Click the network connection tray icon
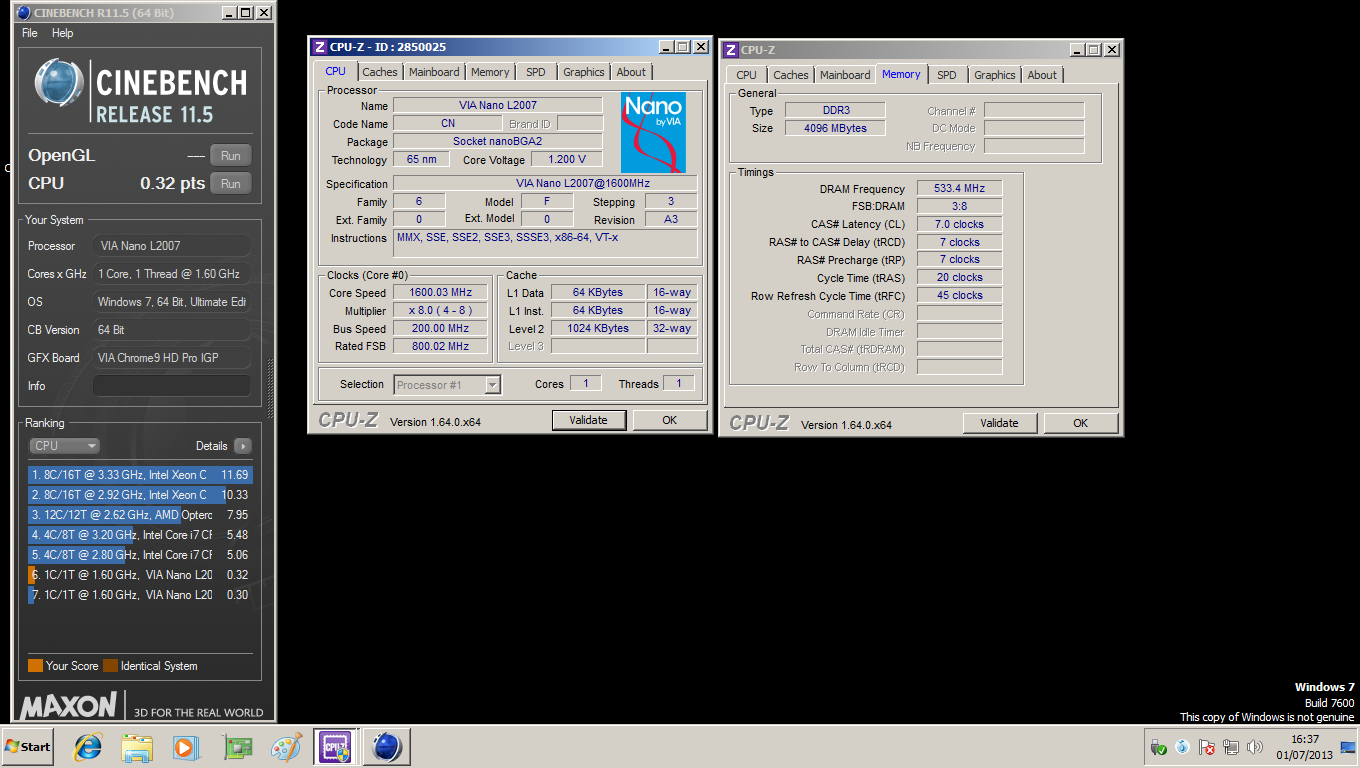Image resolution: width=1360 pixels, height=768 pixels. click(1231, 747)
